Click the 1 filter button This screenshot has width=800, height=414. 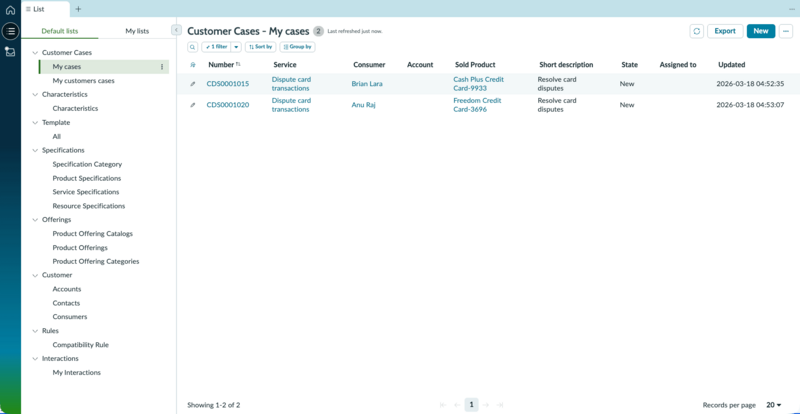tap(216, 47)
